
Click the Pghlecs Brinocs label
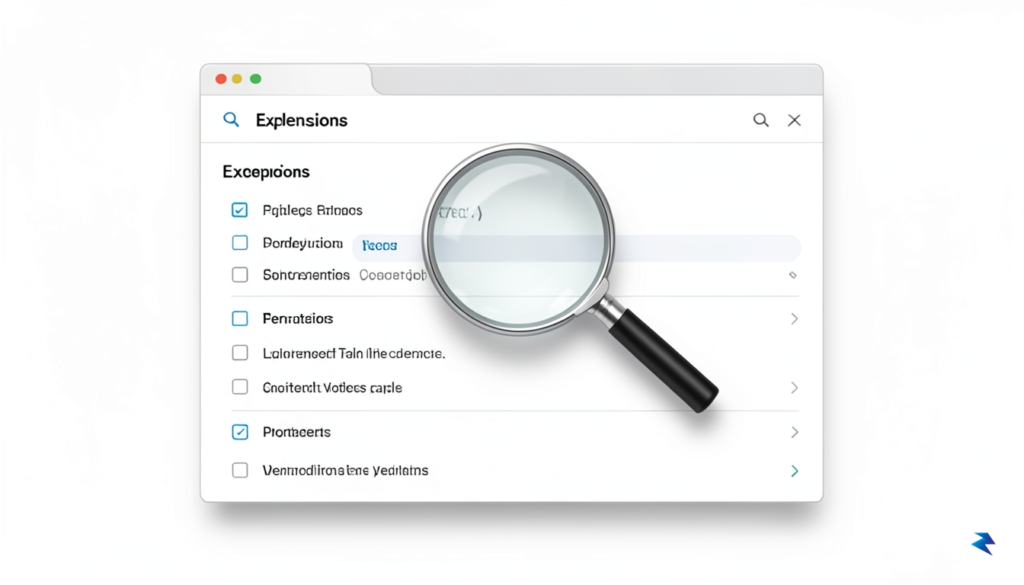pyautogui.click(x=312, y=210)
